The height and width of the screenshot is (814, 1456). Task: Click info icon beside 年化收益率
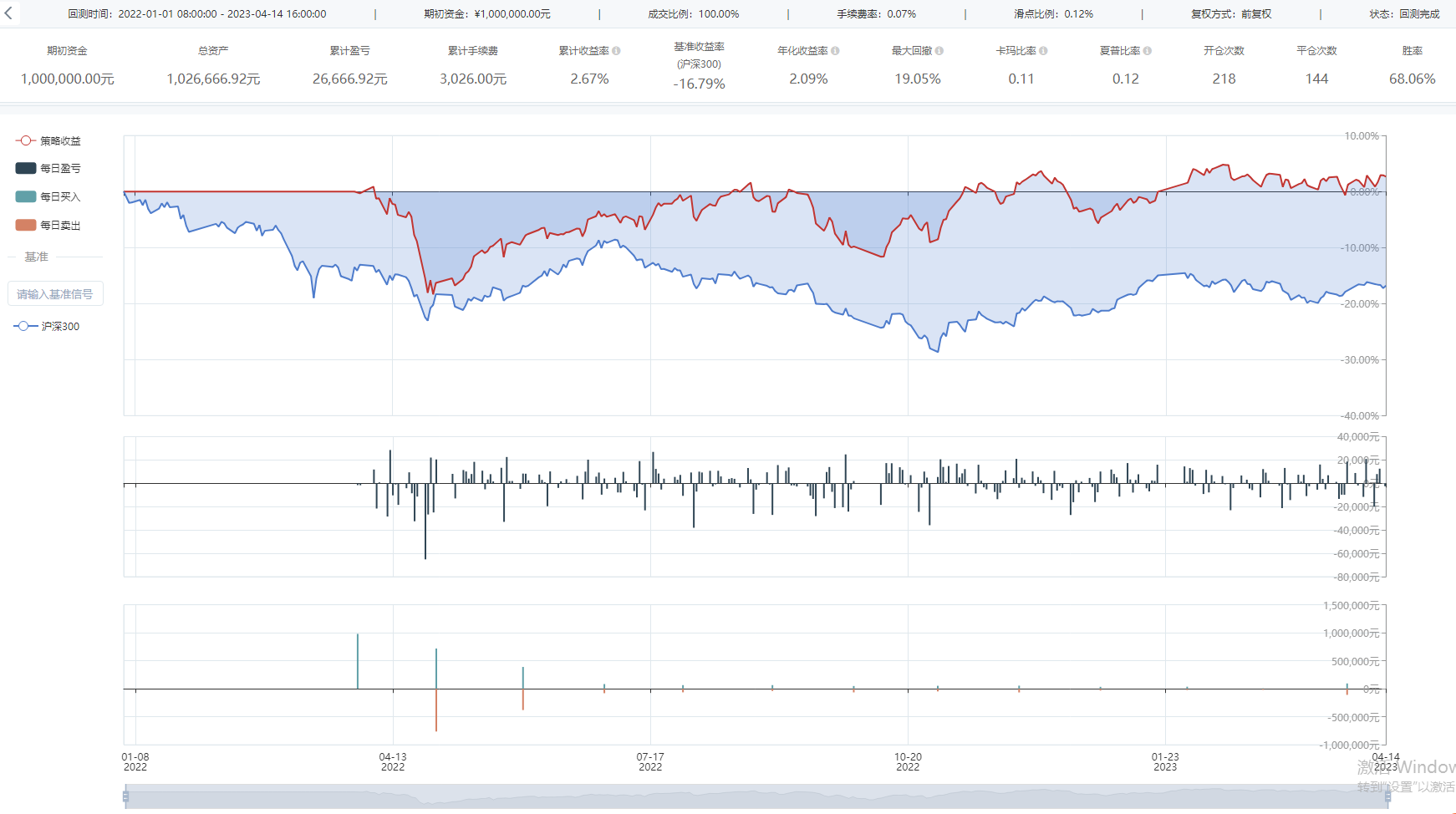click(x=835, y=51)
